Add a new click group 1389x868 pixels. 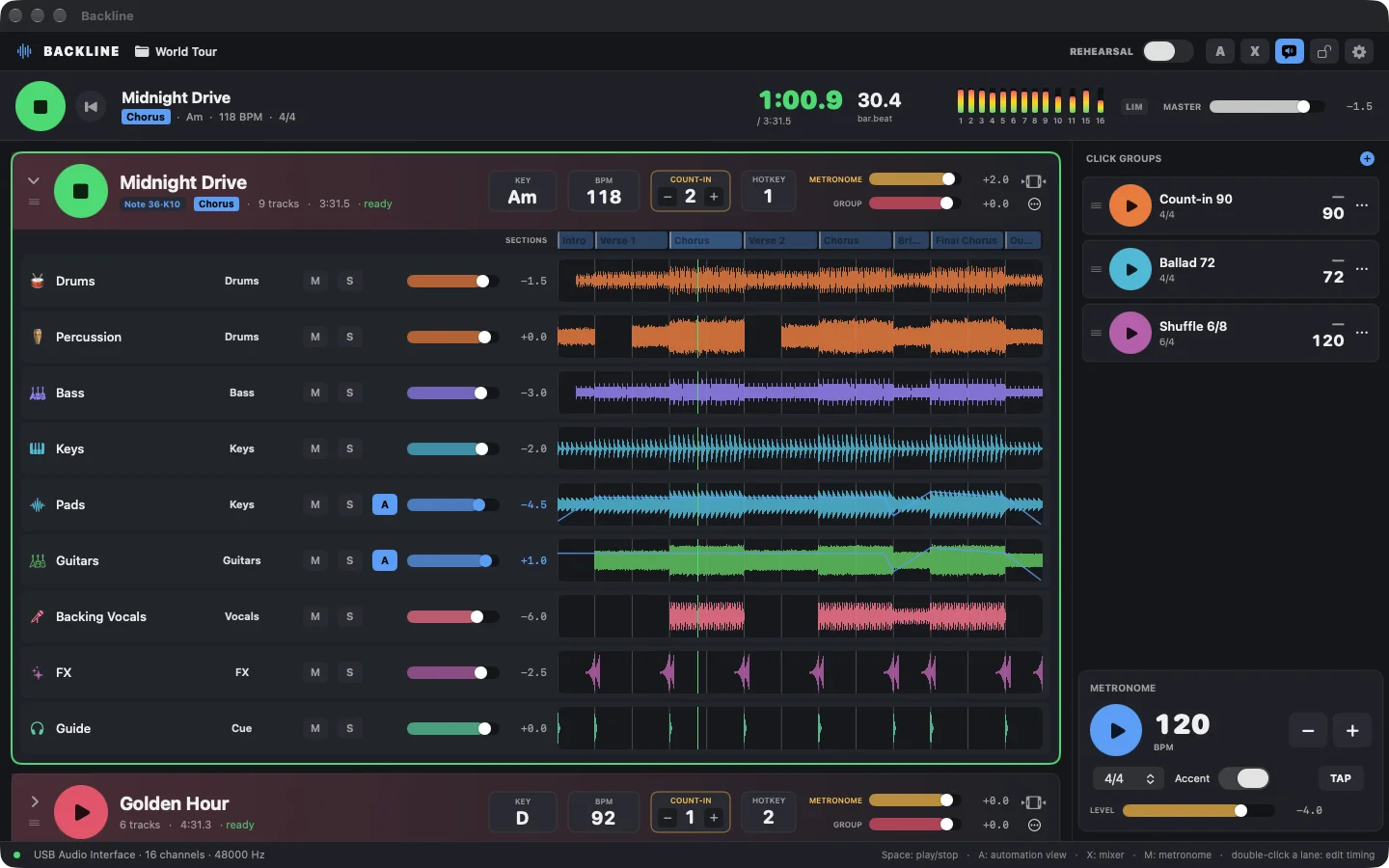point(1367,159)
